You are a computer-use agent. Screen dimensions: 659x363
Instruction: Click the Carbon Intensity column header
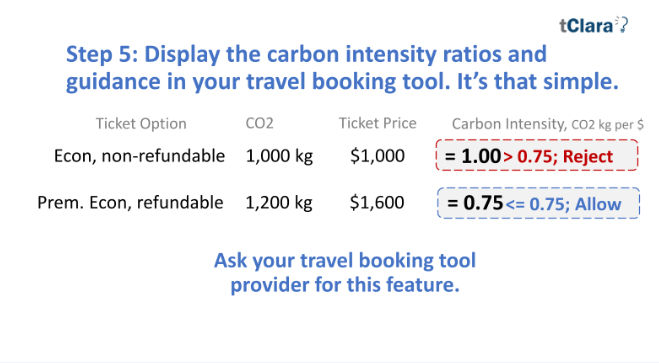(x=548, y=124)
